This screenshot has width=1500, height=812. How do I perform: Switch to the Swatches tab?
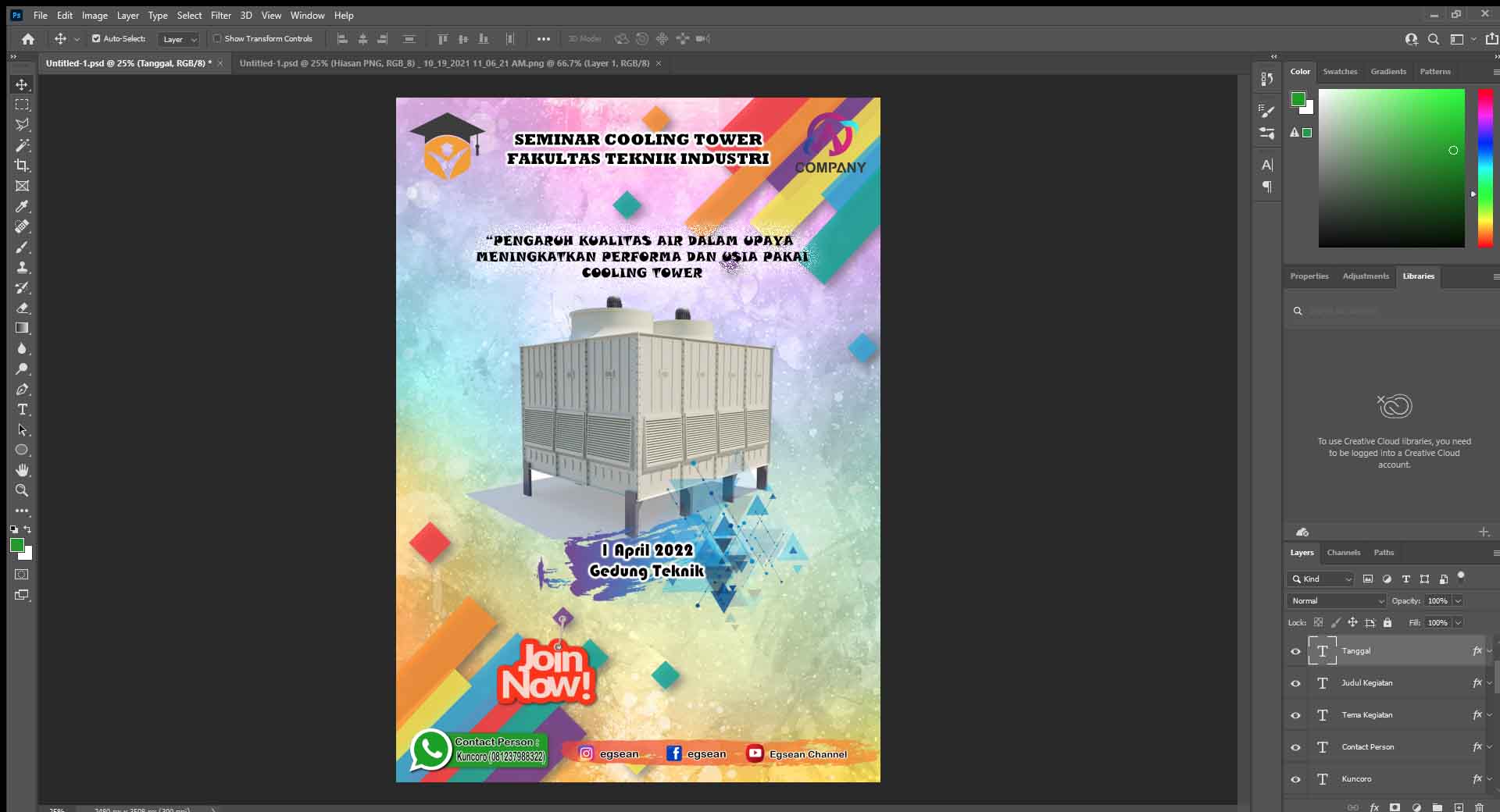click(1340, 71)
